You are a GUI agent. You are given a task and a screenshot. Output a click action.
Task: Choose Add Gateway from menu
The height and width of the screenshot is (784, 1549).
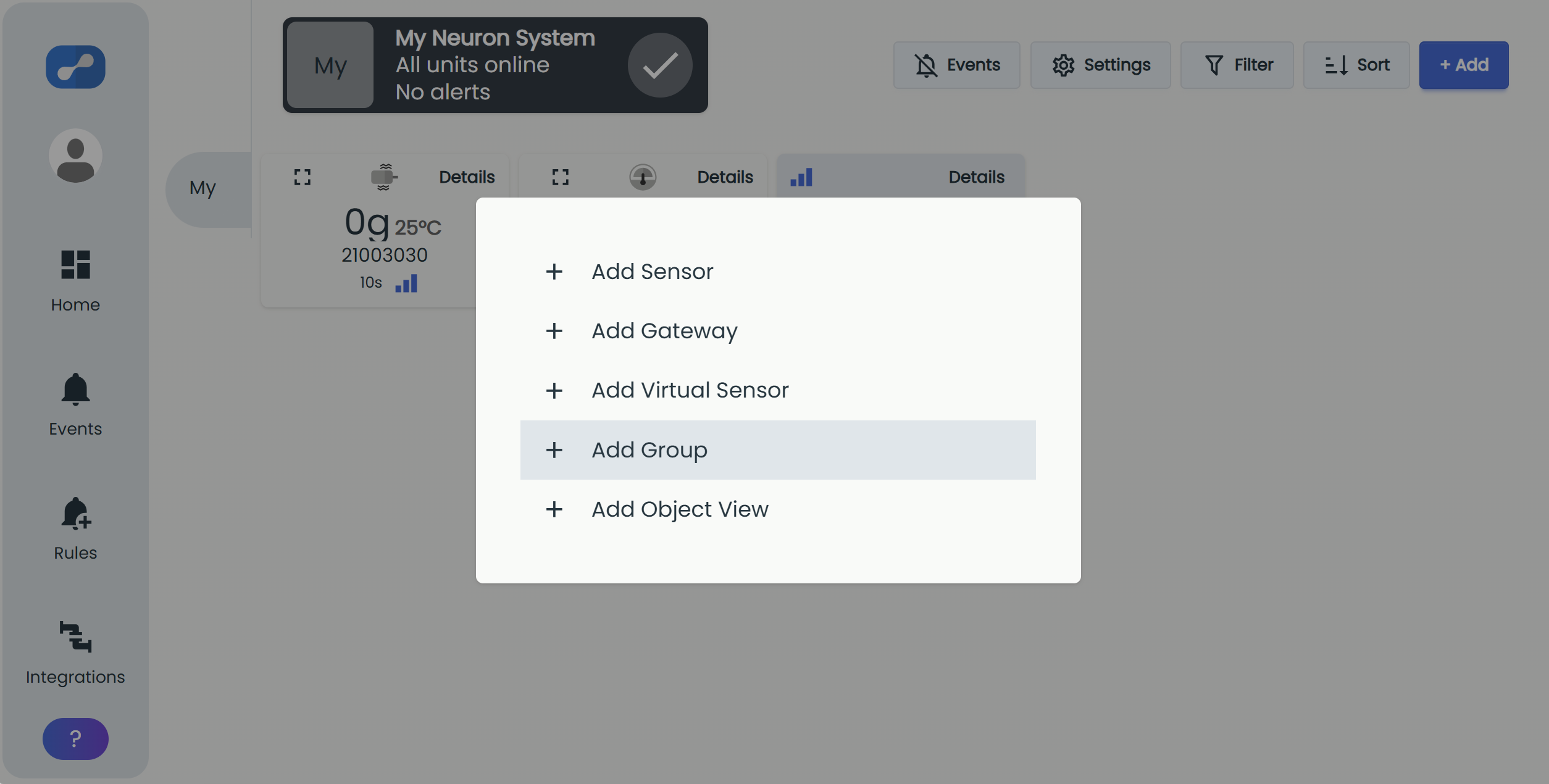778,331
